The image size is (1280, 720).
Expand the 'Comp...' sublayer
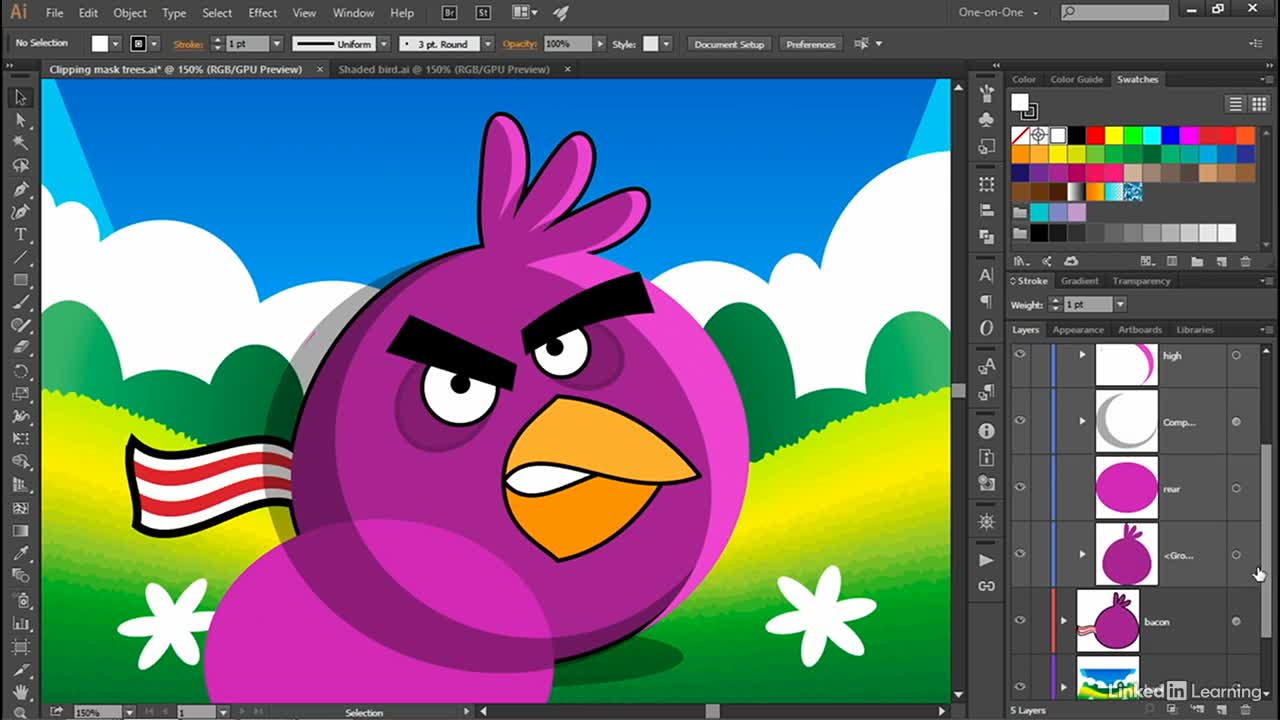point(1082,421)
